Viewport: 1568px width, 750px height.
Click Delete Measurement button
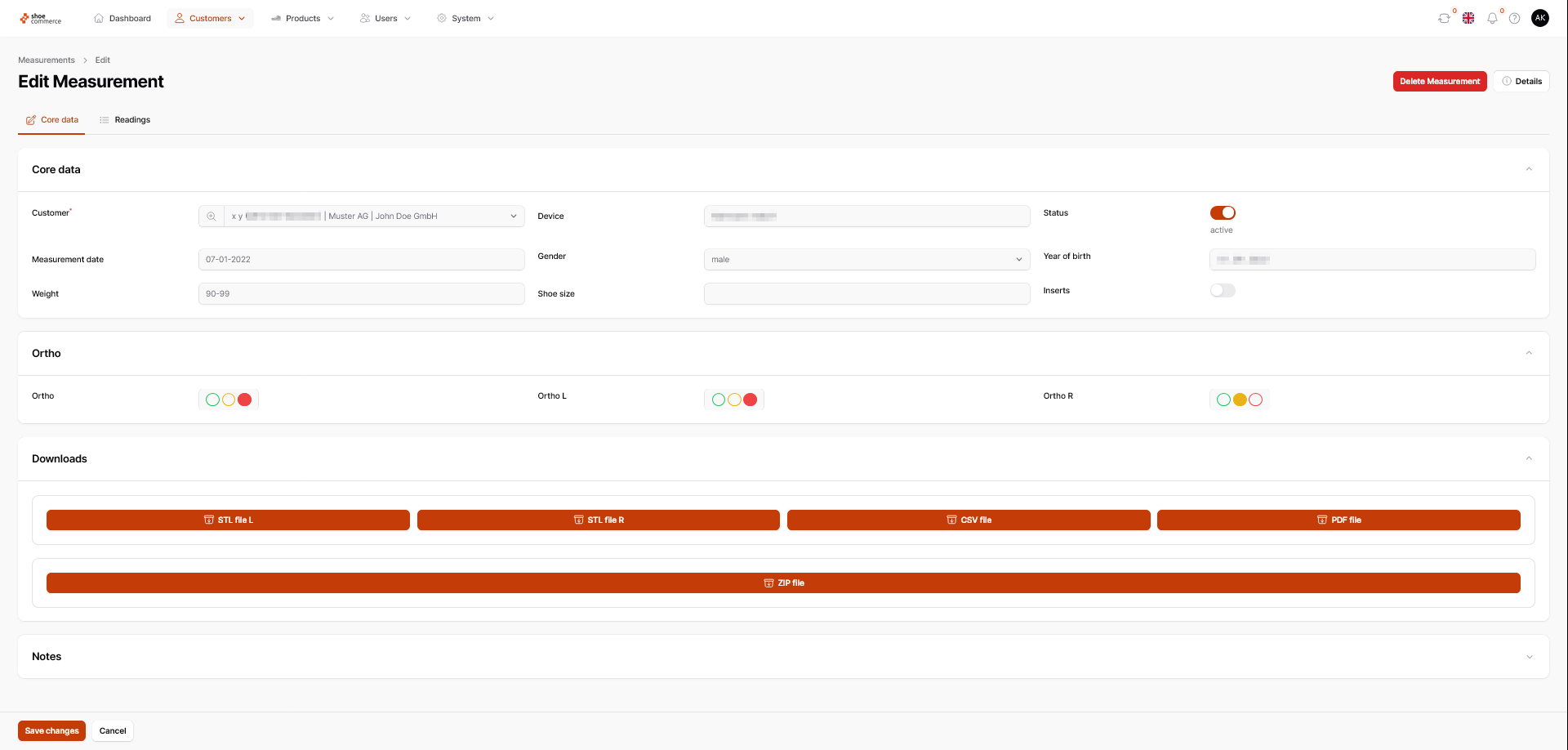coord(1440,81)
